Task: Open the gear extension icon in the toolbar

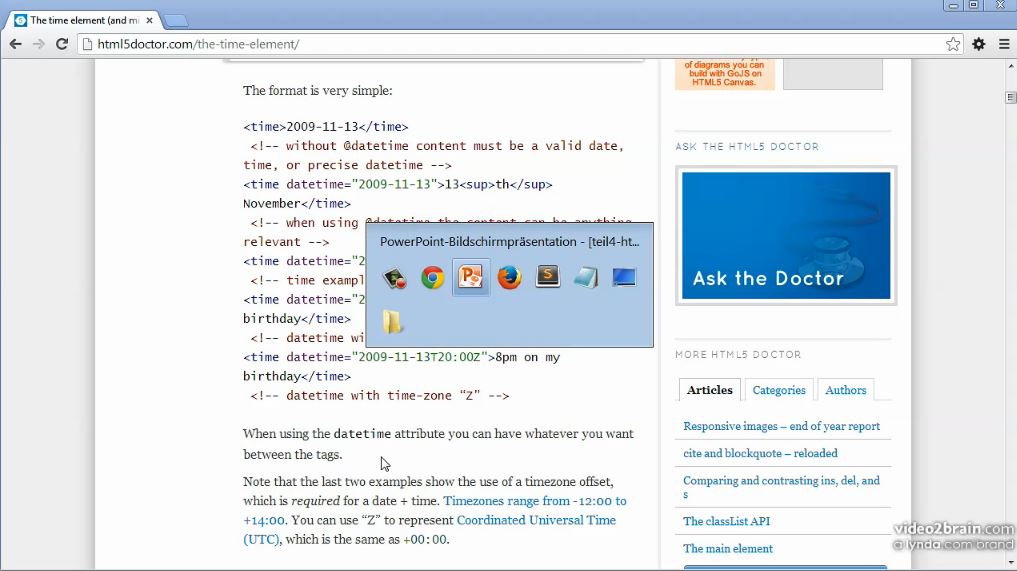Action: [x=979, y=44]
